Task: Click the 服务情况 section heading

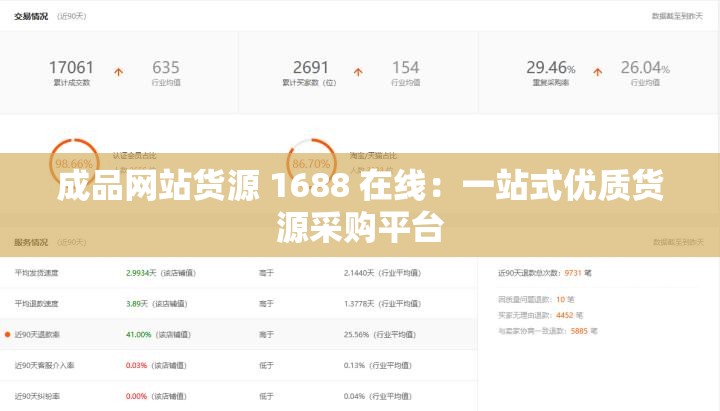Action: pyautogui.click(x=31, y=242)
